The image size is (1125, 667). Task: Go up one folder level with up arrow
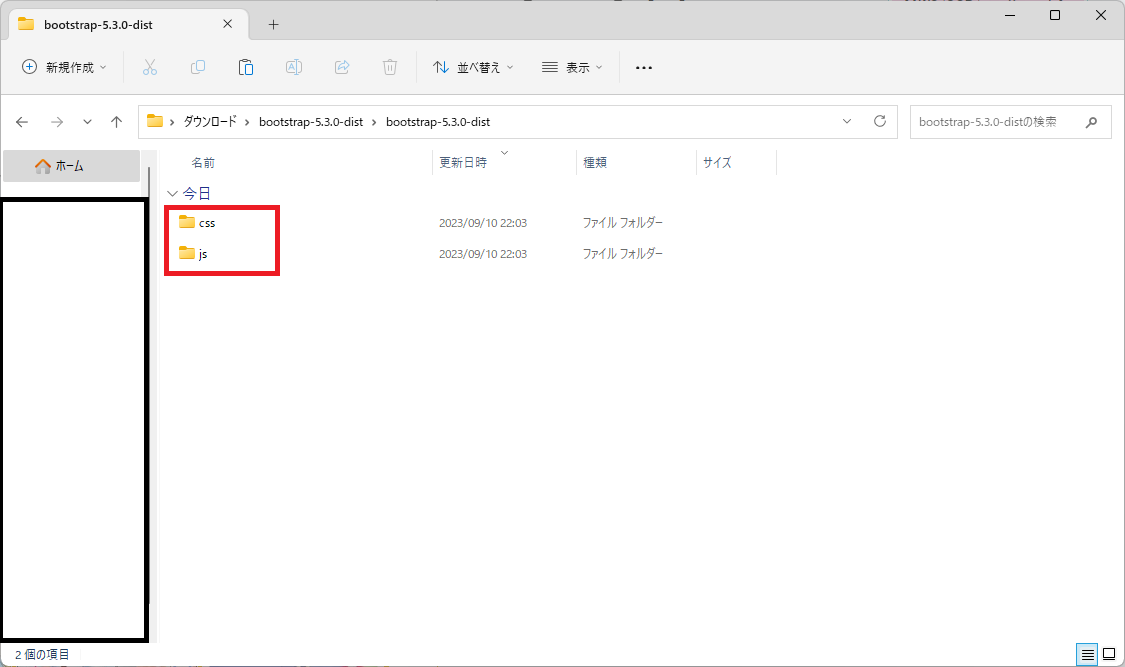pos(116,122)
